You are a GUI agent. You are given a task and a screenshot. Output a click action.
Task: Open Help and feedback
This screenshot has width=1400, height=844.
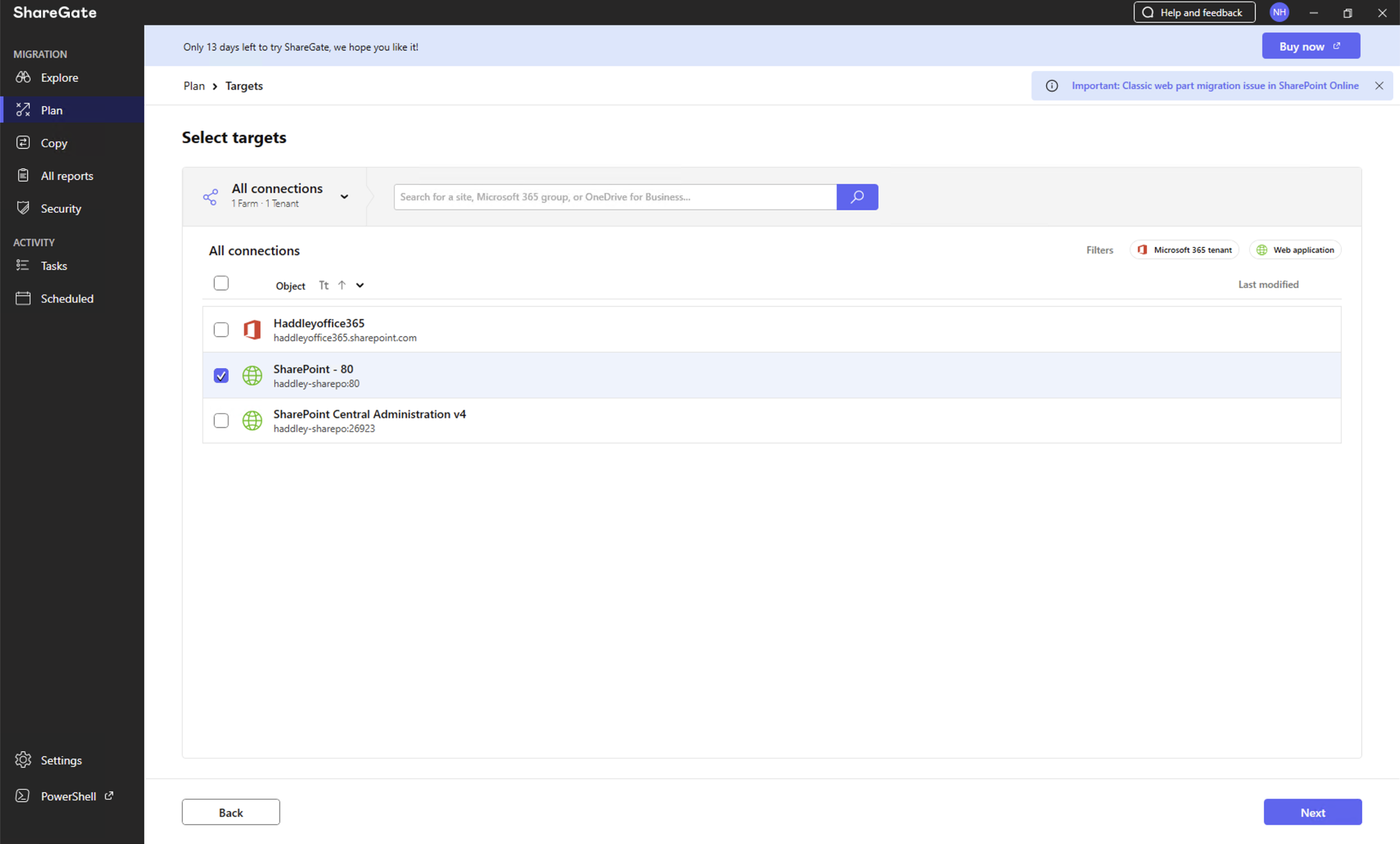pos(1194,12)
